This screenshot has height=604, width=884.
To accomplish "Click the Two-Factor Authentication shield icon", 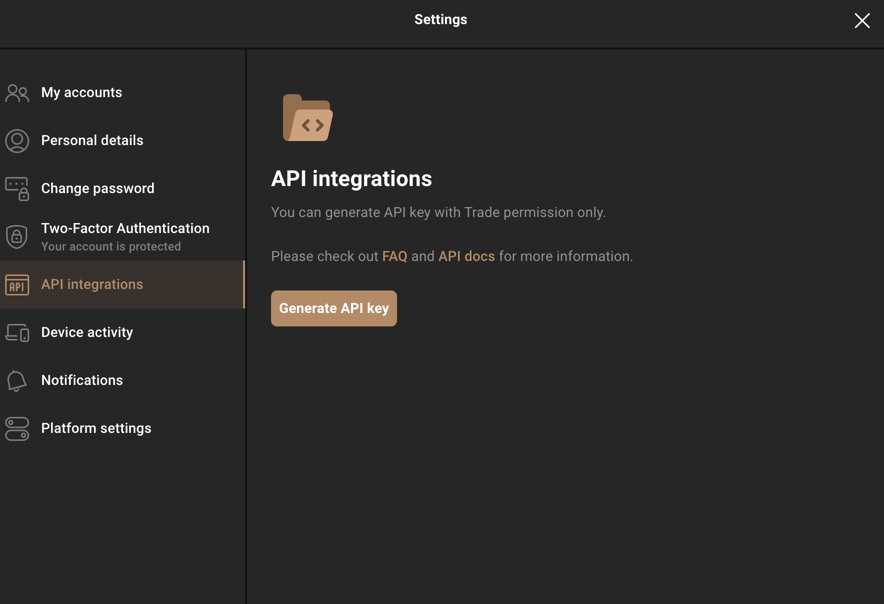I will click(17, 237).
